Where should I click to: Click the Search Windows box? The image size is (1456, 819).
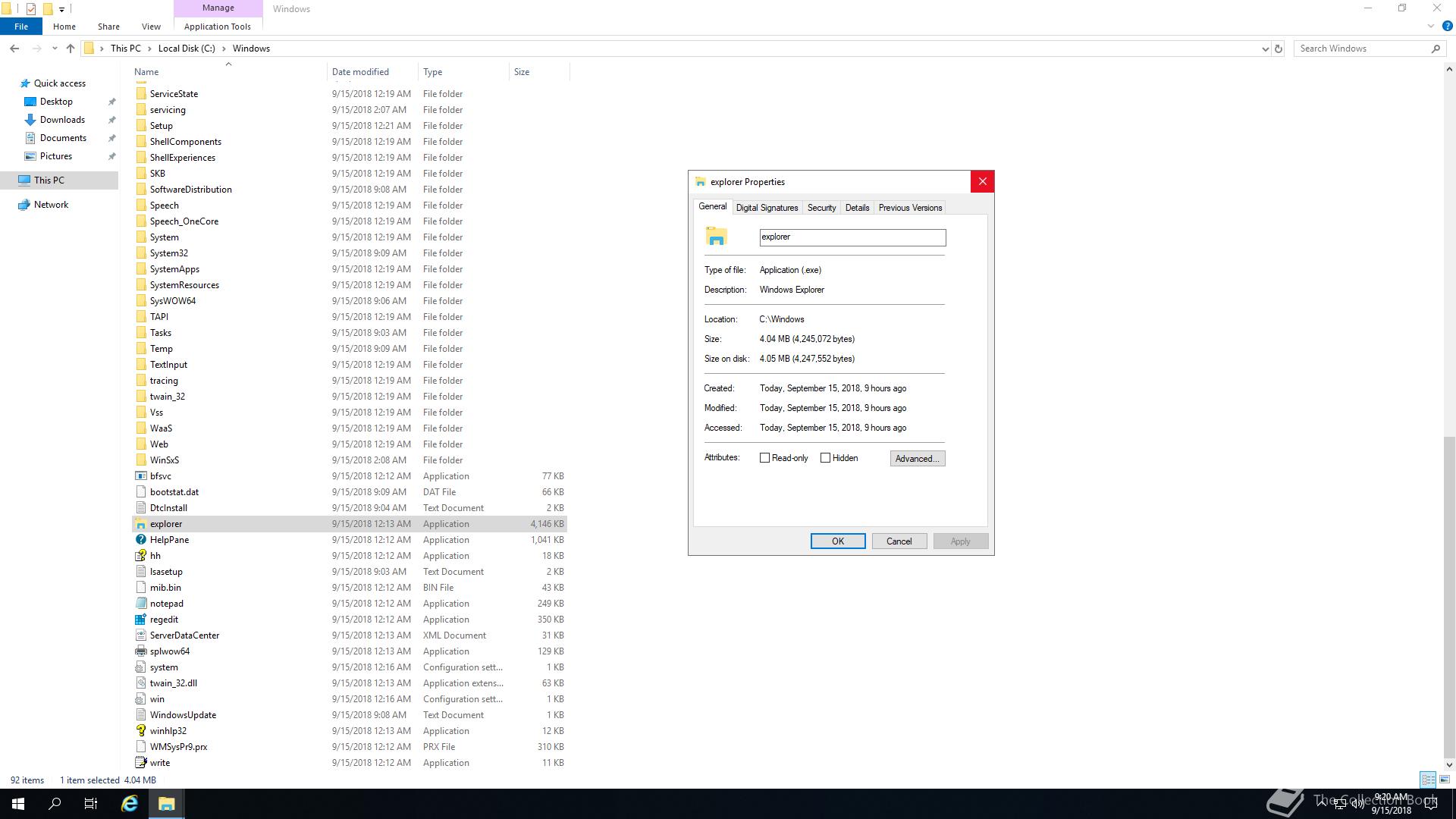click(x=1363, y=49)
